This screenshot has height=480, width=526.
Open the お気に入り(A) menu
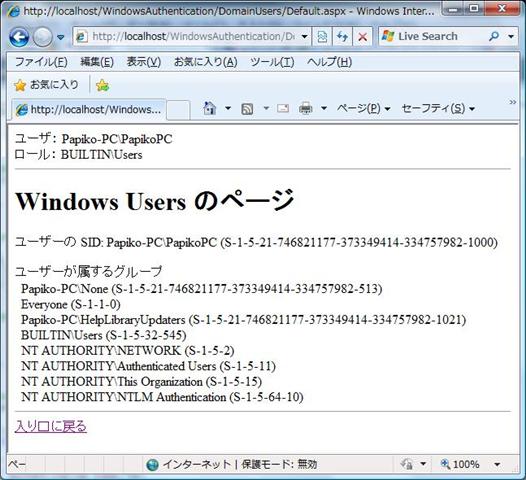(x=205, y=62)
